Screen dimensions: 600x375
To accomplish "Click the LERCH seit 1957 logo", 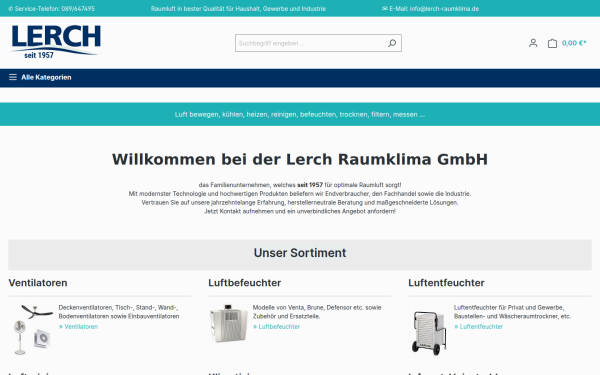I will click(x=56, y=42).
